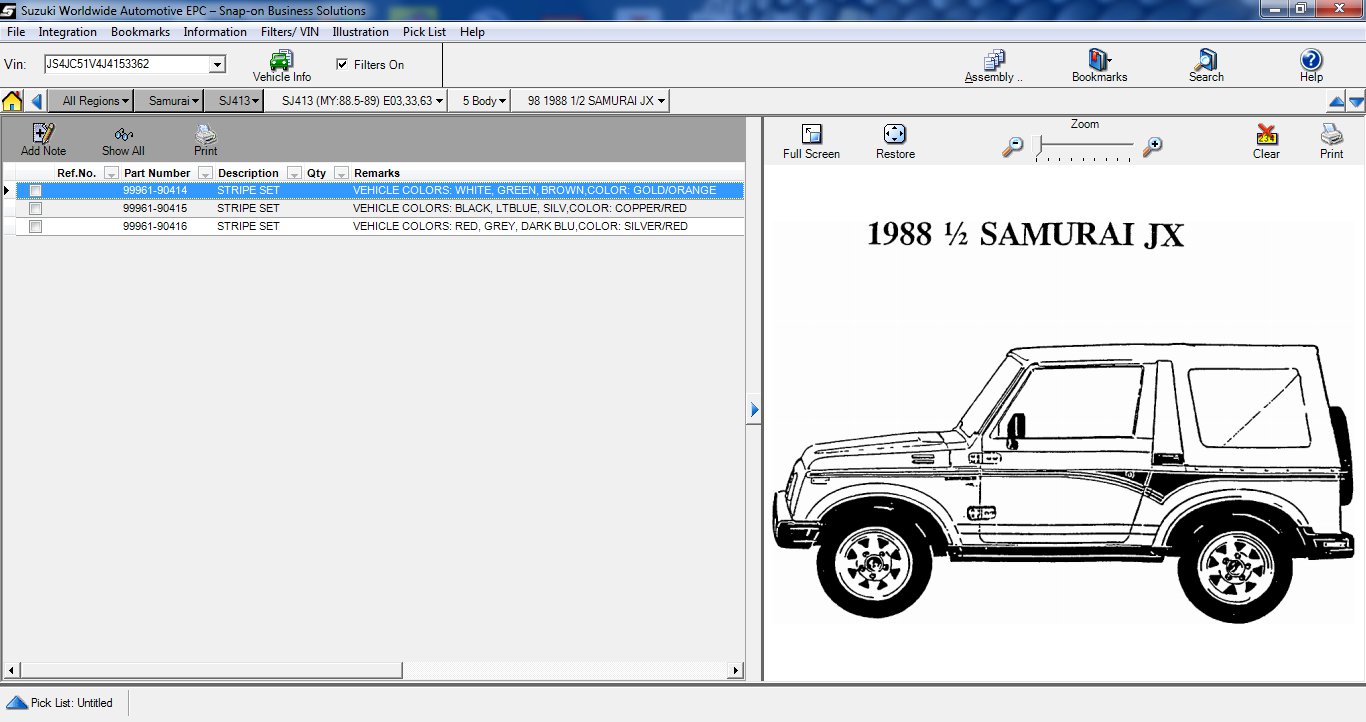Sort by Remarks column header
The width and height of the screenshot is (1366, 722).
pos(377,173)
